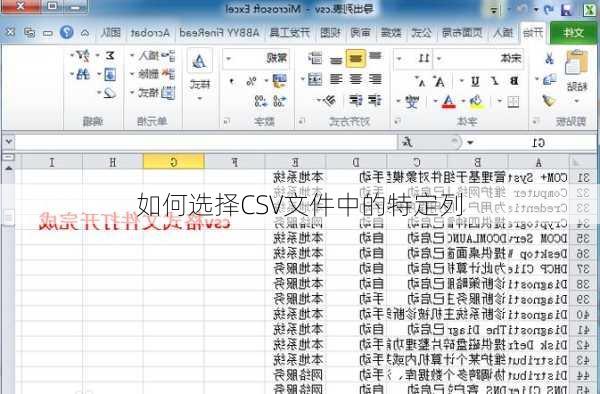Click the Decrease Font Size icon
The width and height of the screenshot is (600, 394).
[421, 82]
